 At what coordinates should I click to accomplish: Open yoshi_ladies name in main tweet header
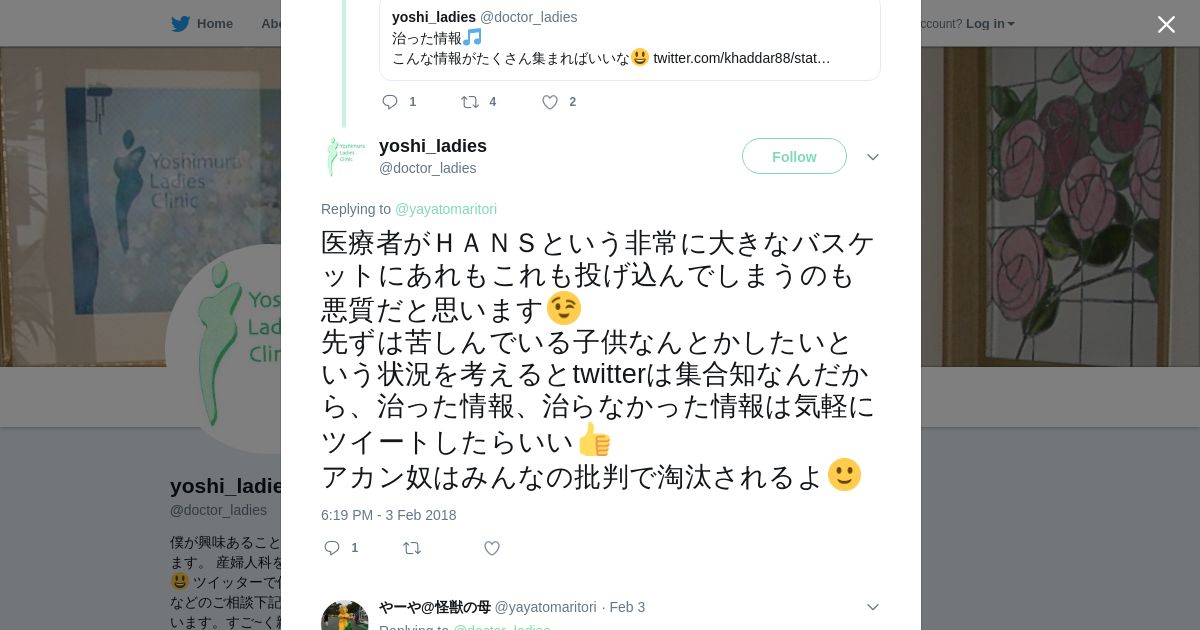pyautogui.click(x=432, y=146)
